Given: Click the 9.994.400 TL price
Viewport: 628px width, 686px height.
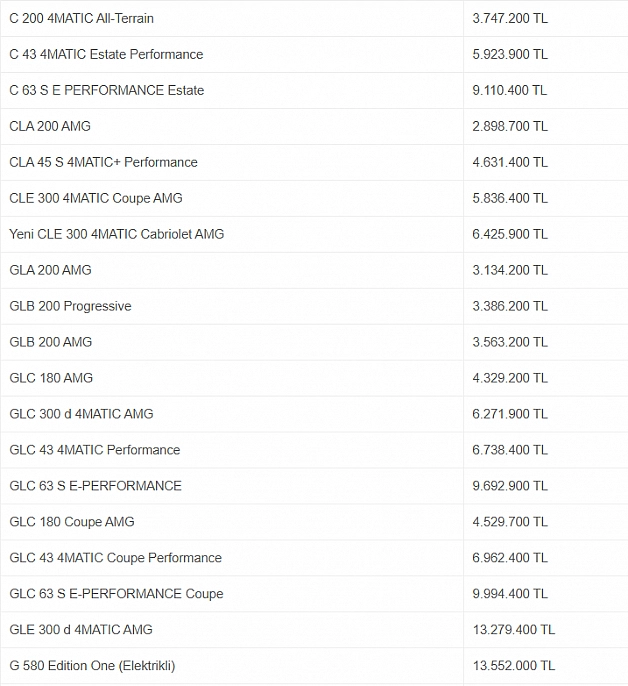Looking at the screenshot, I should pyautogui.click(x=510, y=593).
